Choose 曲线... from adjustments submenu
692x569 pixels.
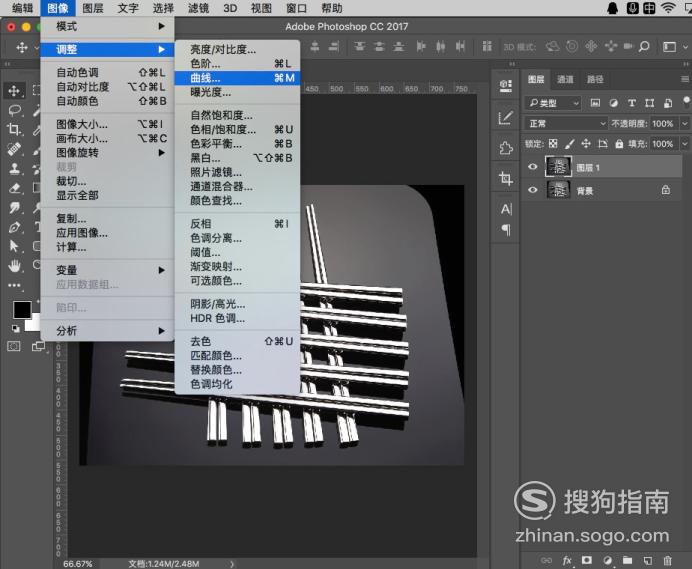point(237,78)
